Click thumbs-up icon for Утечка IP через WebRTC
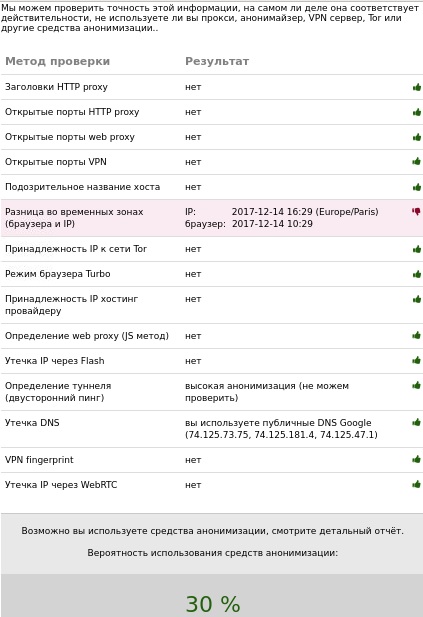The height and width of the screenshot is (617, 423). pos(417,484)
